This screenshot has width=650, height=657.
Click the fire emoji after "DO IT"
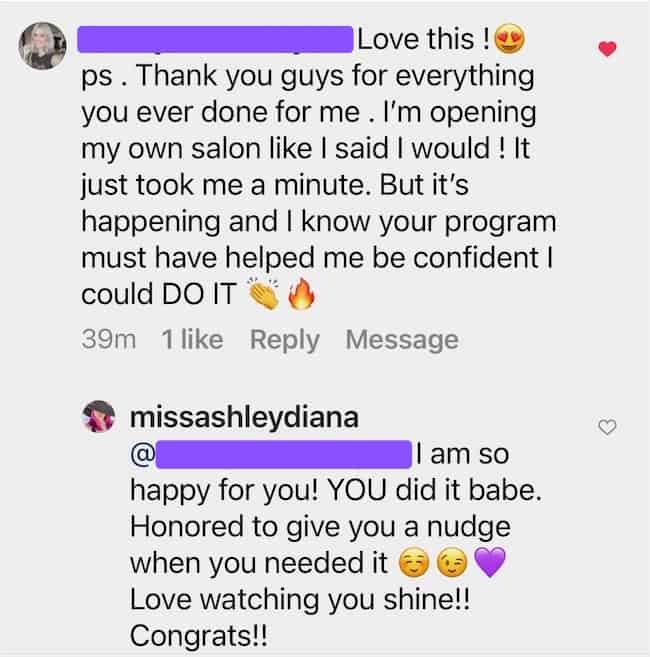click(301, 294)
